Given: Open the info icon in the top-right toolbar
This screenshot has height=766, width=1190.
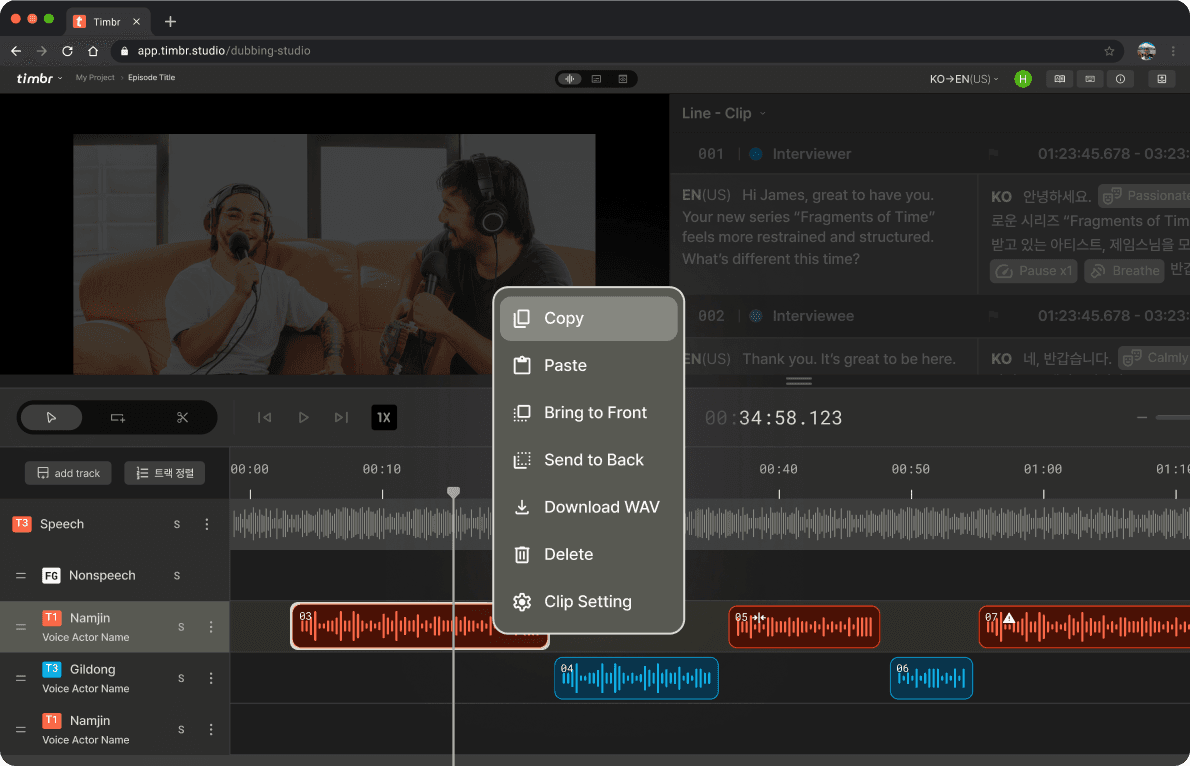Looking at the screenshot, I should [1121, 78].
